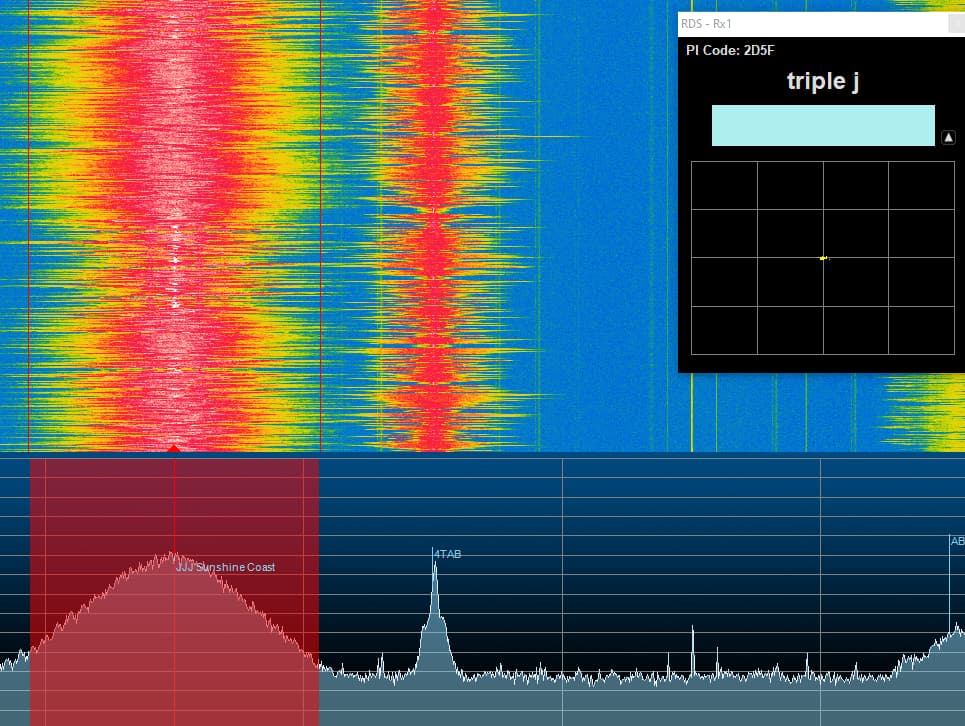Select the triple j station name
965x726 pixels.
pyautogui.click(x=823, y=81)
